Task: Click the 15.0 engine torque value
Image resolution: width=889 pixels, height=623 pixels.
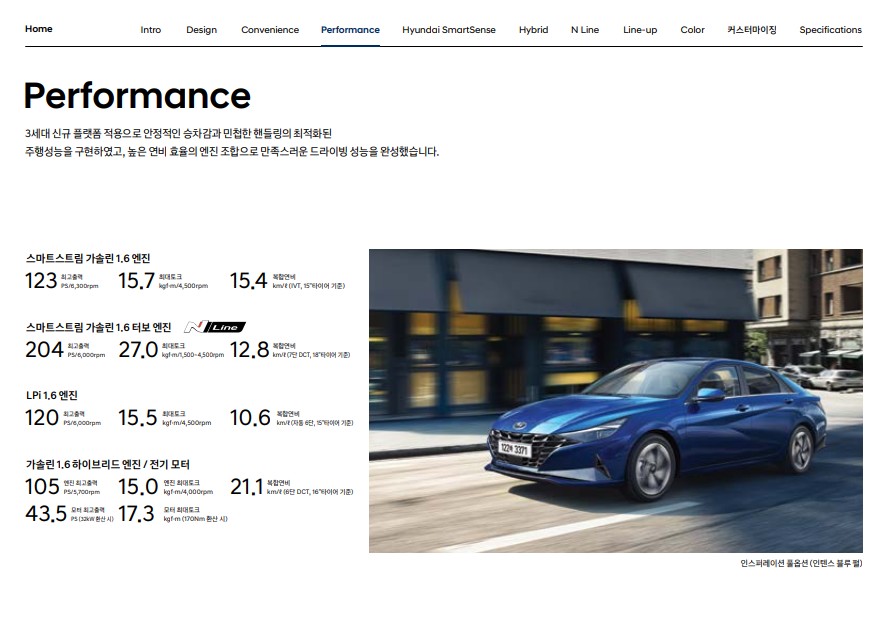Action: [138, 486]
